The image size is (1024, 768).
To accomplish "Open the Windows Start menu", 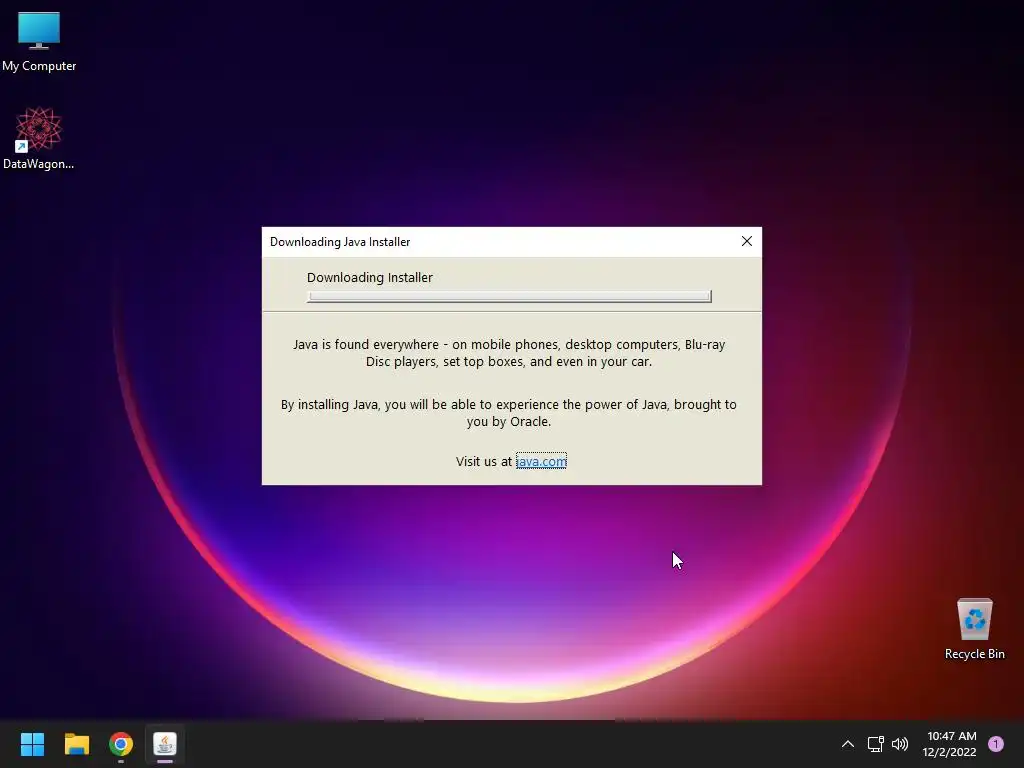I will (x=32, y=744).
